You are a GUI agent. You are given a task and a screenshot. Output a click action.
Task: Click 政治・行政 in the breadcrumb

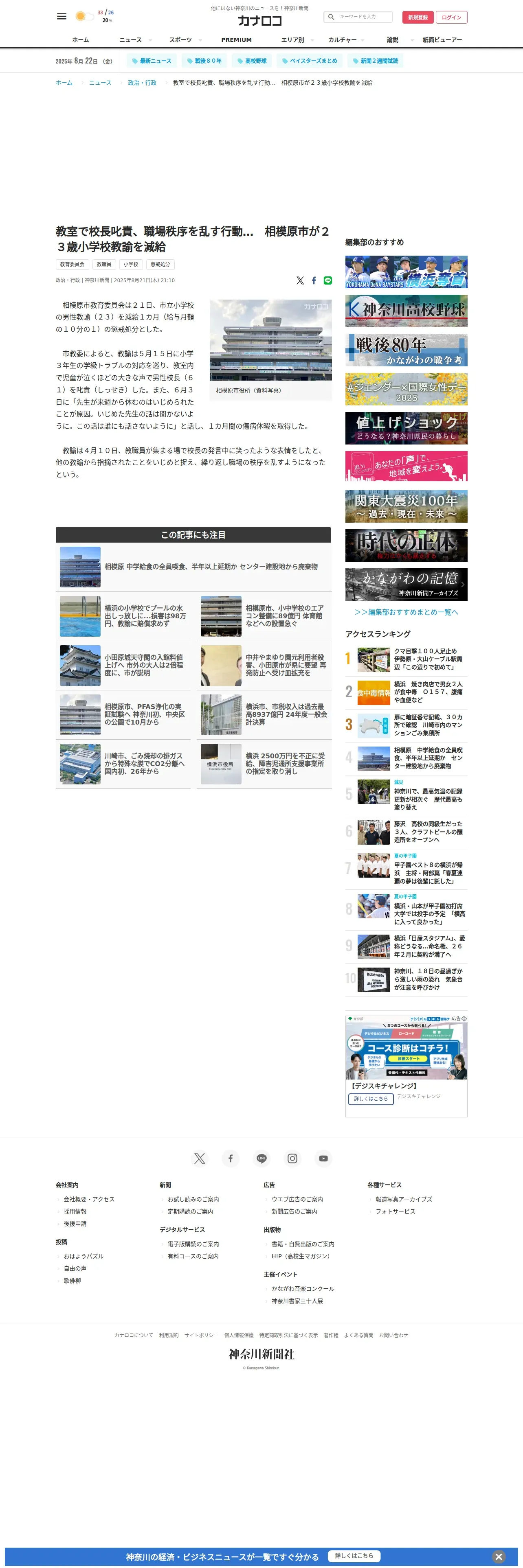point(142,83)
